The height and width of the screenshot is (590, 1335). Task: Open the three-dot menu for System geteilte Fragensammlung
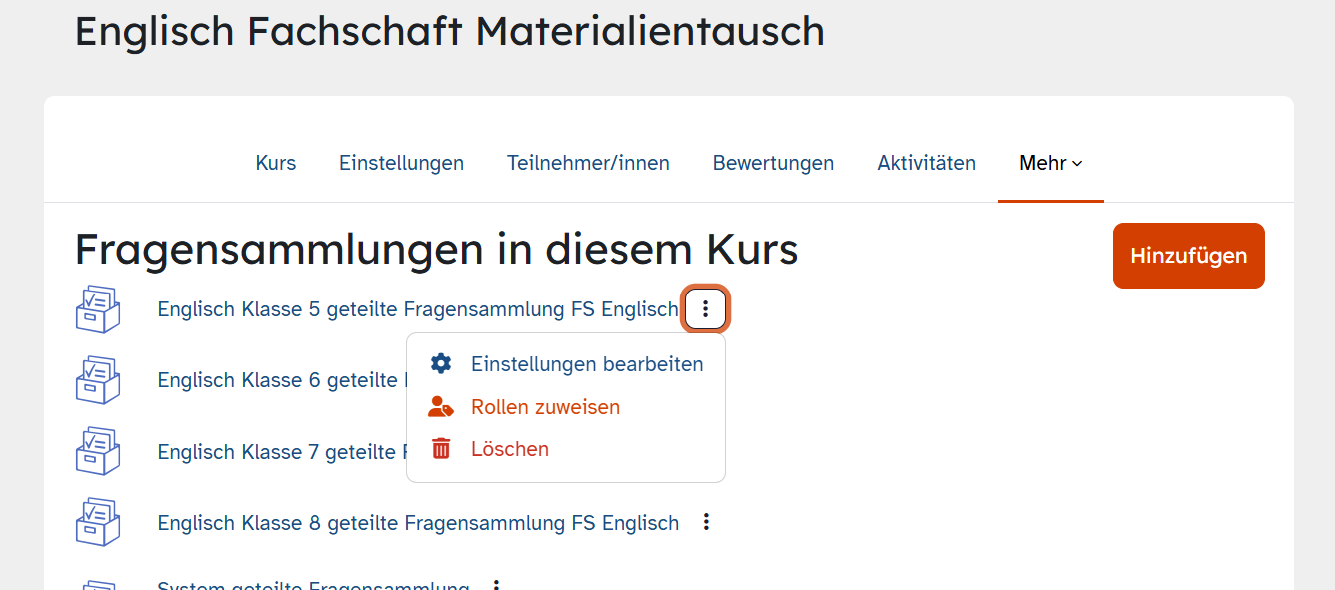coord(496,584)
